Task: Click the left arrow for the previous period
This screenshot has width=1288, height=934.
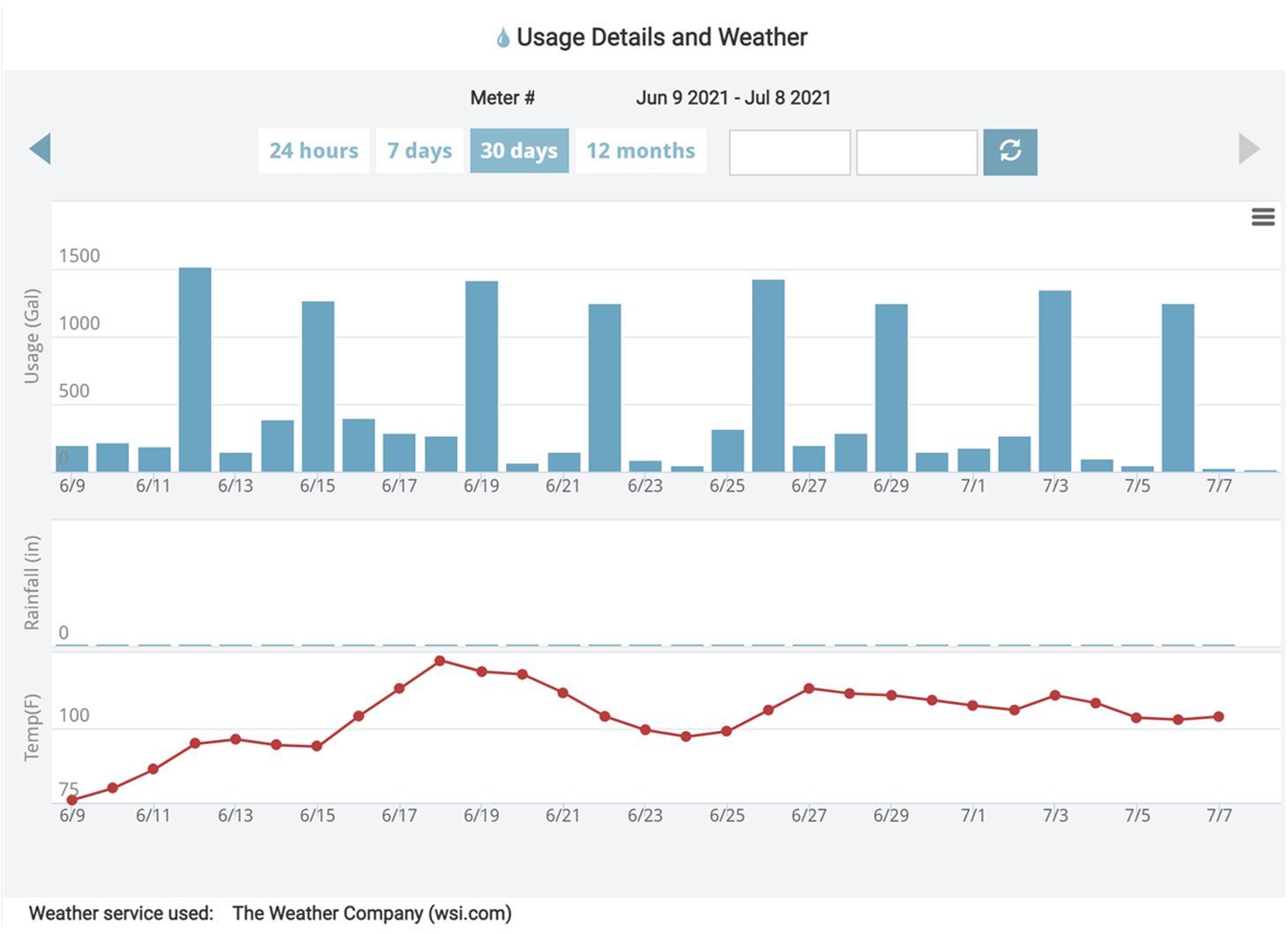Action: 40,148
